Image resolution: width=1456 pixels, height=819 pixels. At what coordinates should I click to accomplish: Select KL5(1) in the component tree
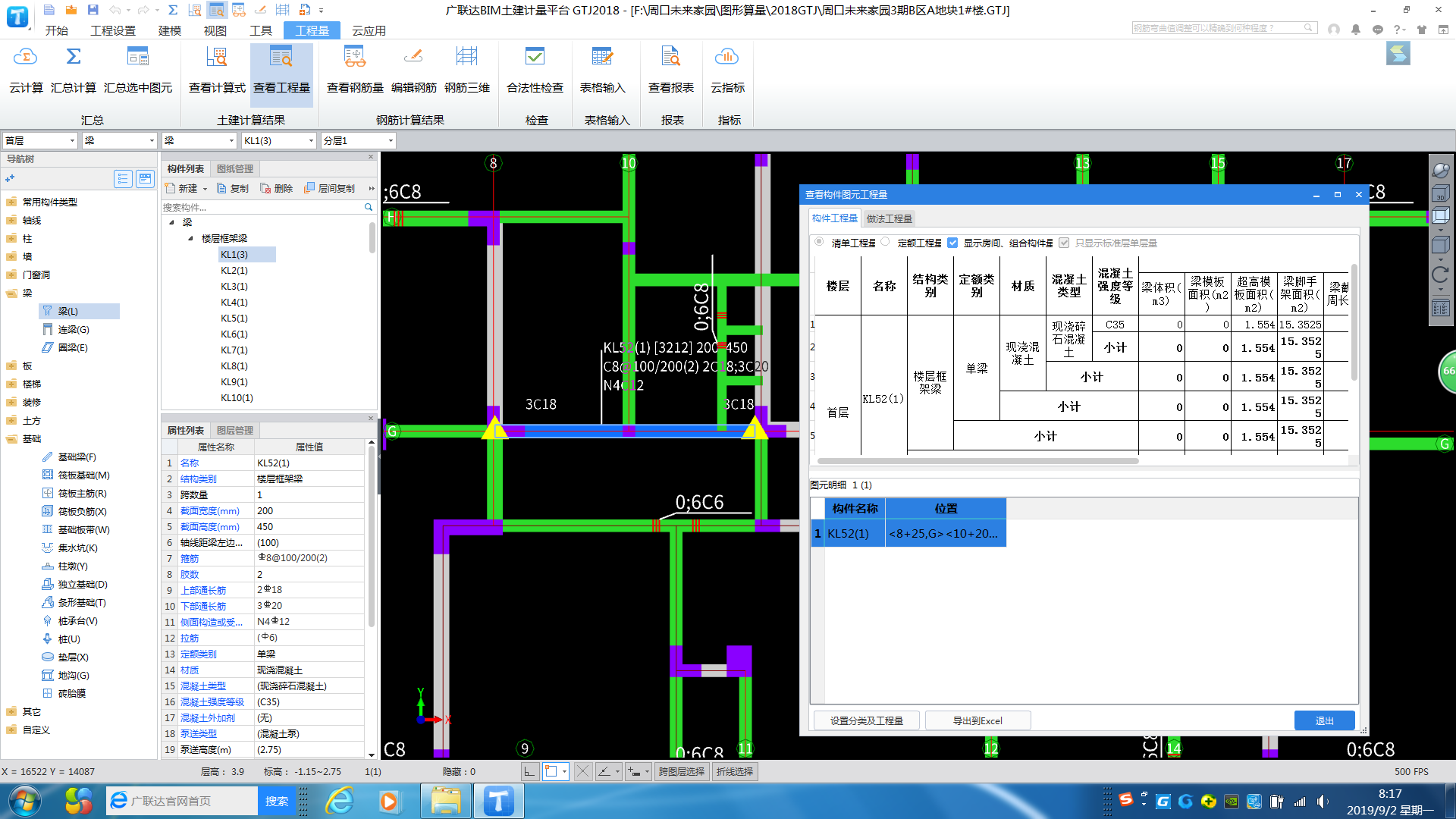point(234,318)
